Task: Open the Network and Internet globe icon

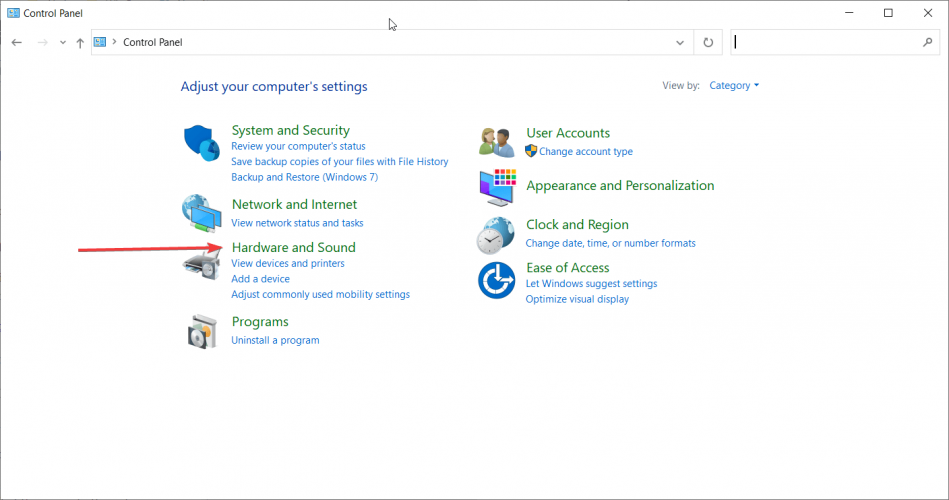Action: coord(201,213)
